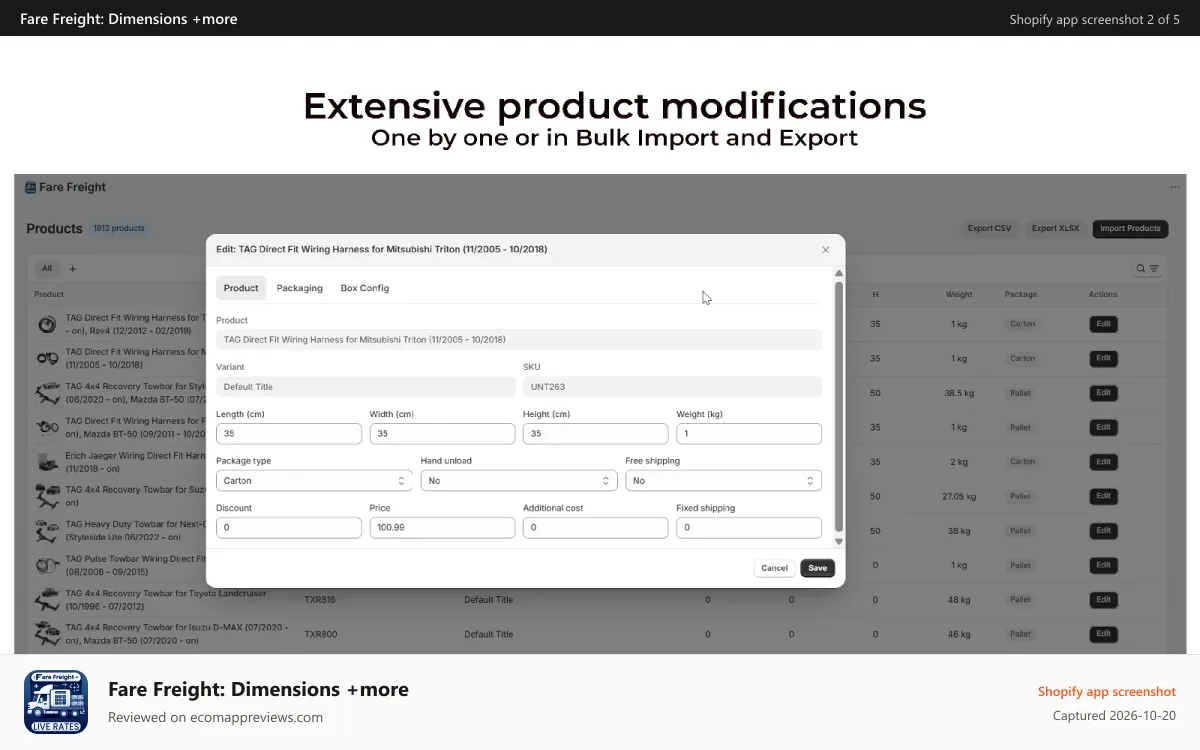Click the Import Products button
The width and height of the screenshot is (1200, 750).
(1130, 228)
